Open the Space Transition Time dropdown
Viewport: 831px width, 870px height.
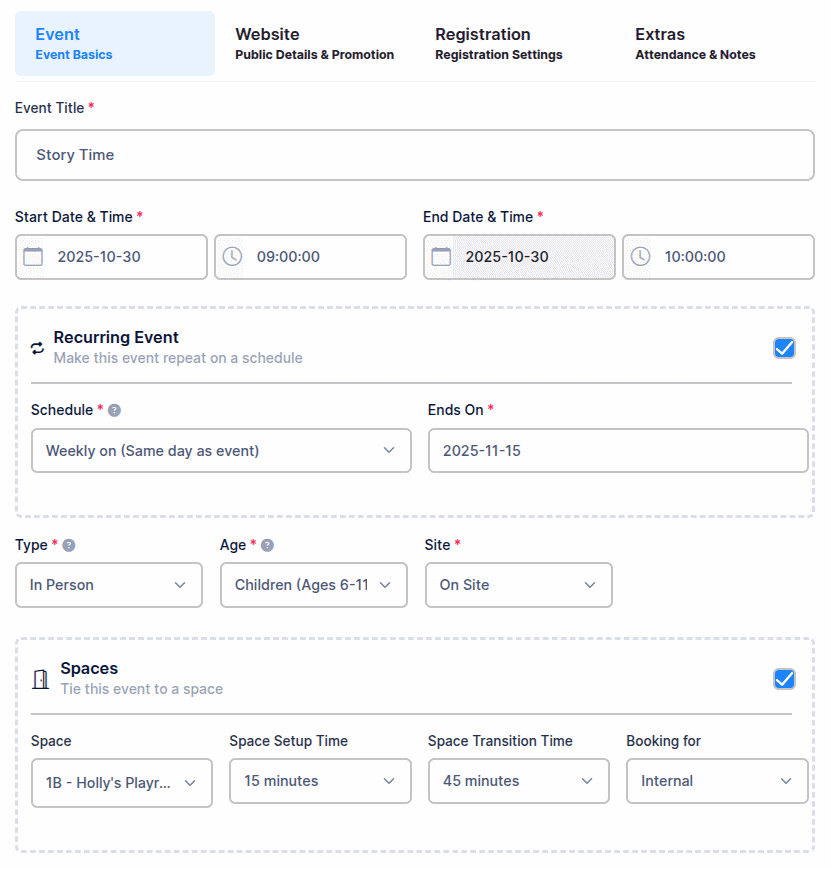pyautogui.click(x=518, y=781)
